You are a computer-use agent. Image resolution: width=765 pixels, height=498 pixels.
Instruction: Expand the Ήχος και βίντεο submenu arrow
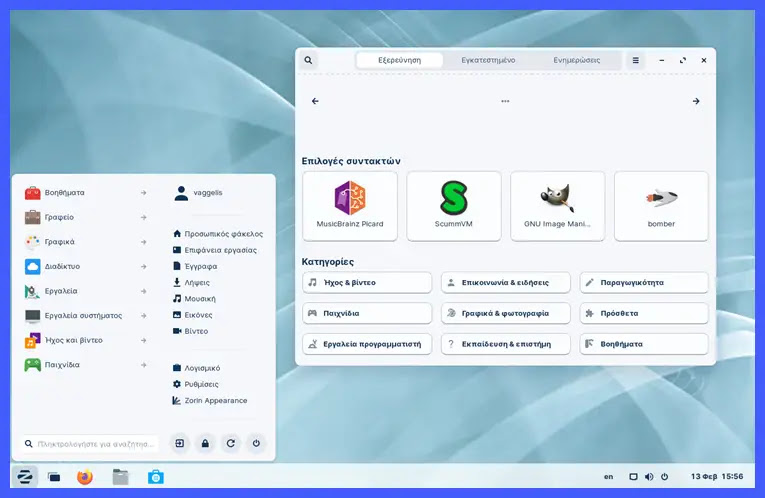click(143, 340)
